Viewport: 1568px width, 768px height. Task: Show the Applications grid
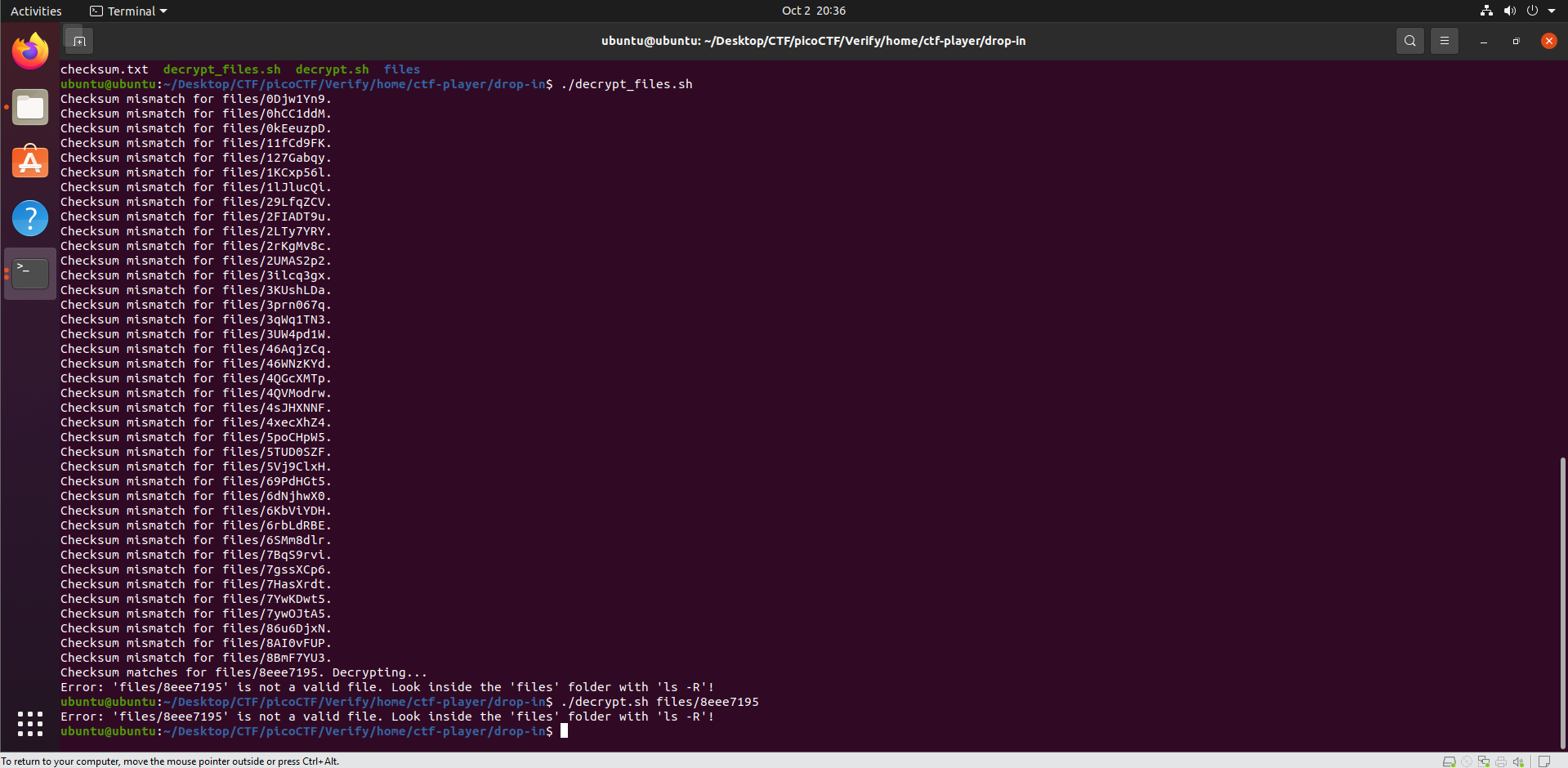(x=29, y=724)
